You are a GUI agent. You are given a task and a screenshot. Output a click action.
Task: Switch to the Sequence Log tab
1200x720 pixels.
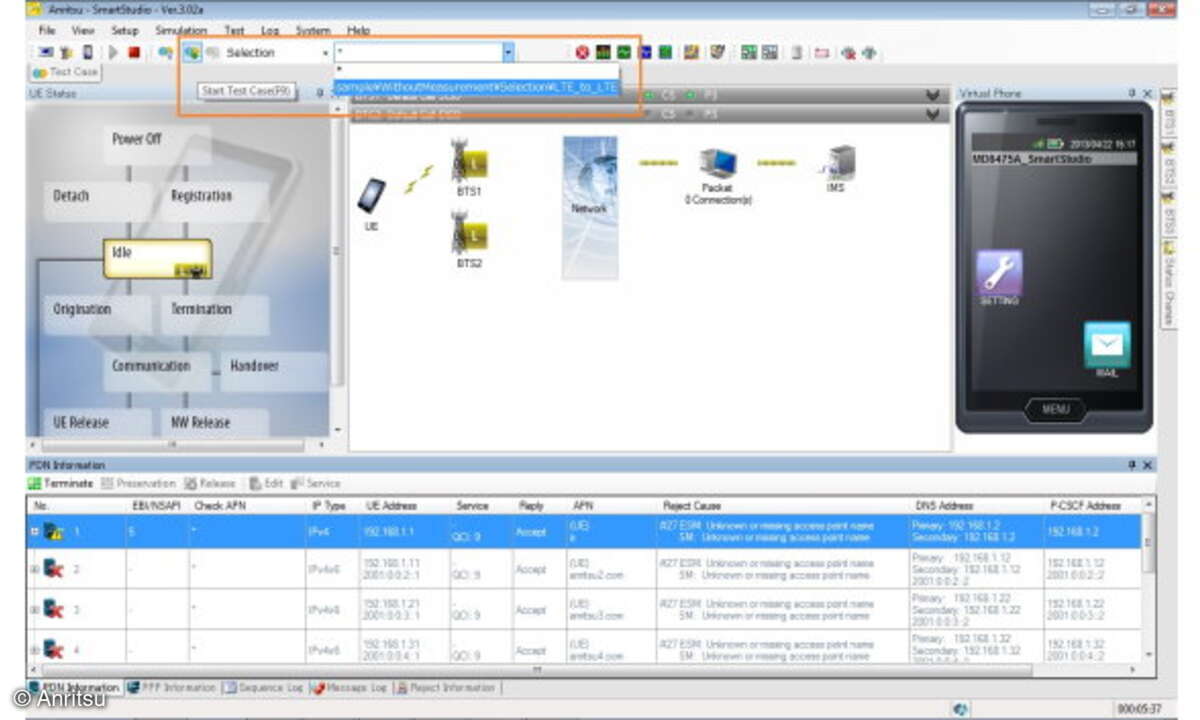pyautogui.click(x=264, y=688)
